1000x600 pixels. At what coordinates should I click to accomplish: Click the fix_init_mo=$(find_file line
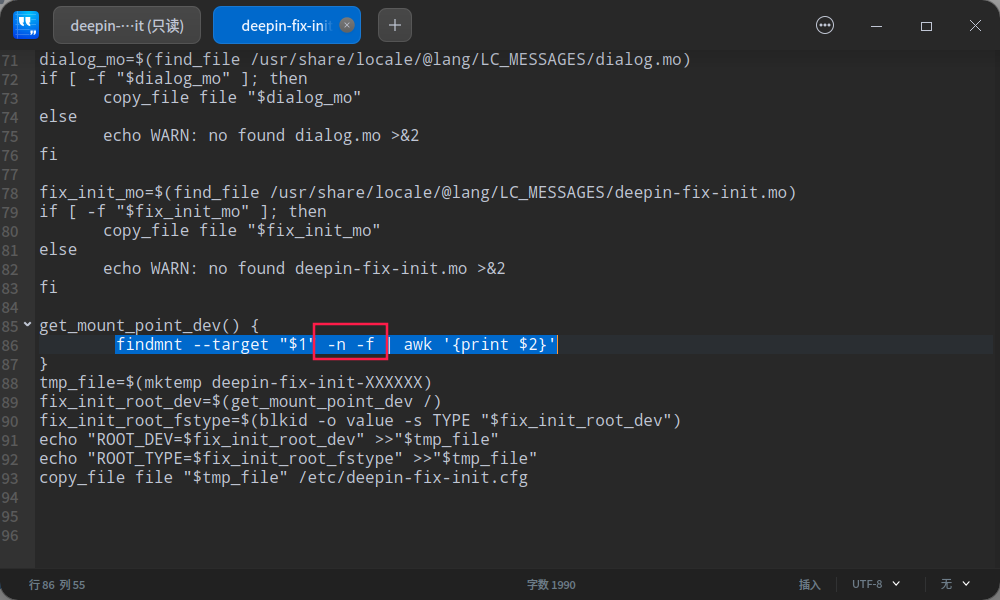coord(418,193)
